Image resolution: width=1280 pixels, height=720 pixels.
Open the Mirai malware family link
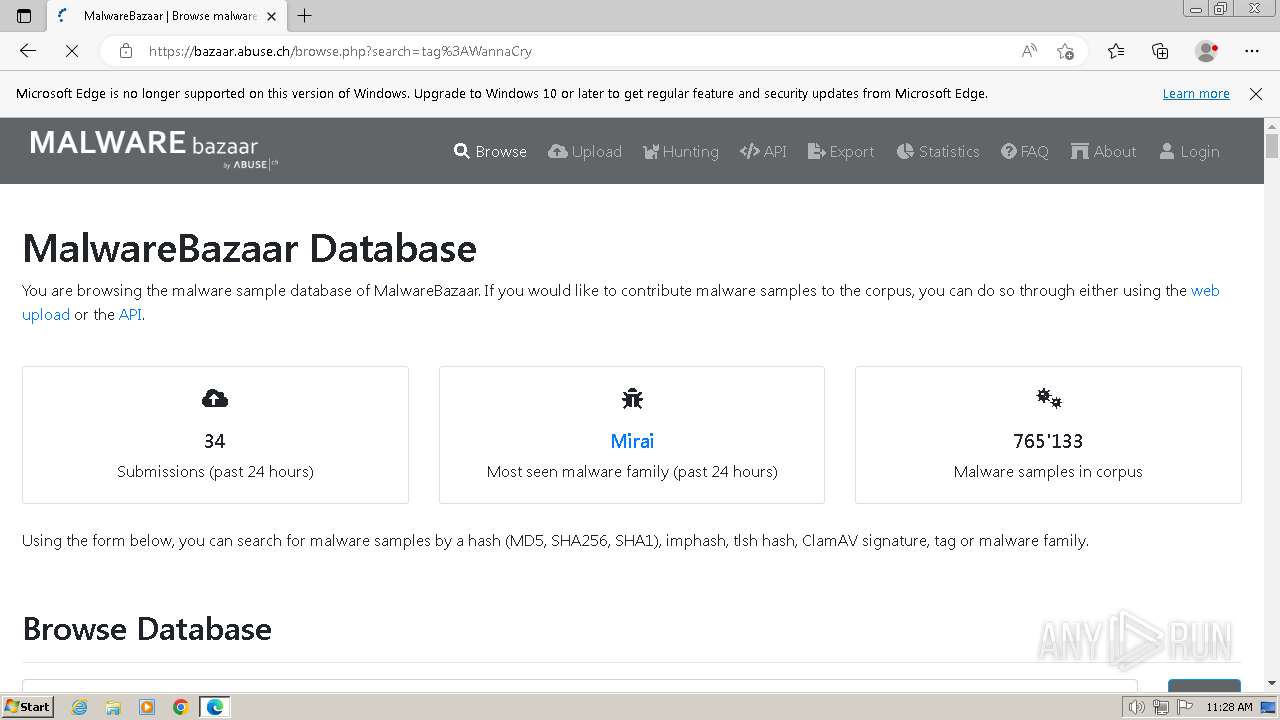click(x=632, y=441)
